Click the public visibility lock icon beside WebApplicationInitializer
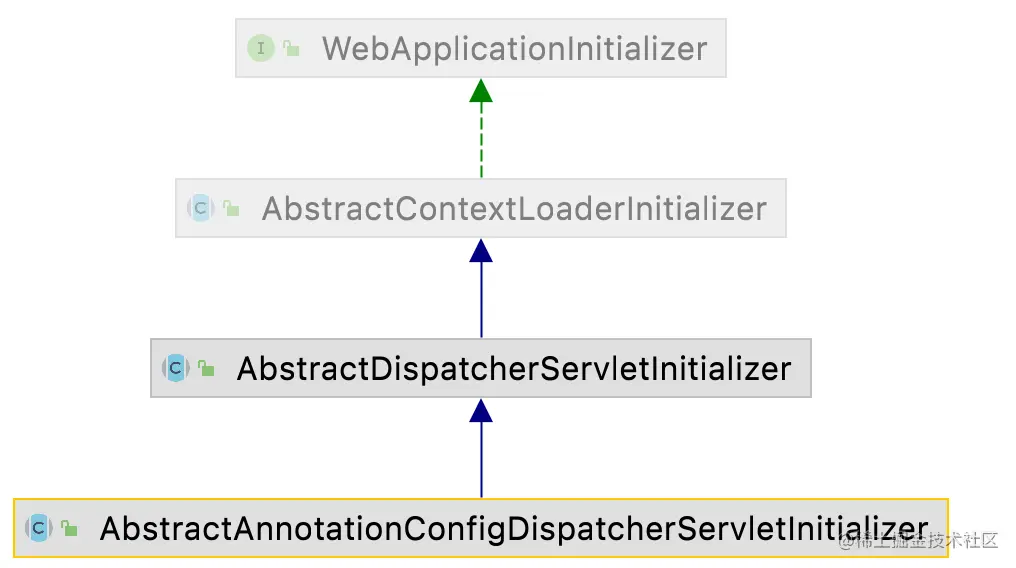 (291, 48)
